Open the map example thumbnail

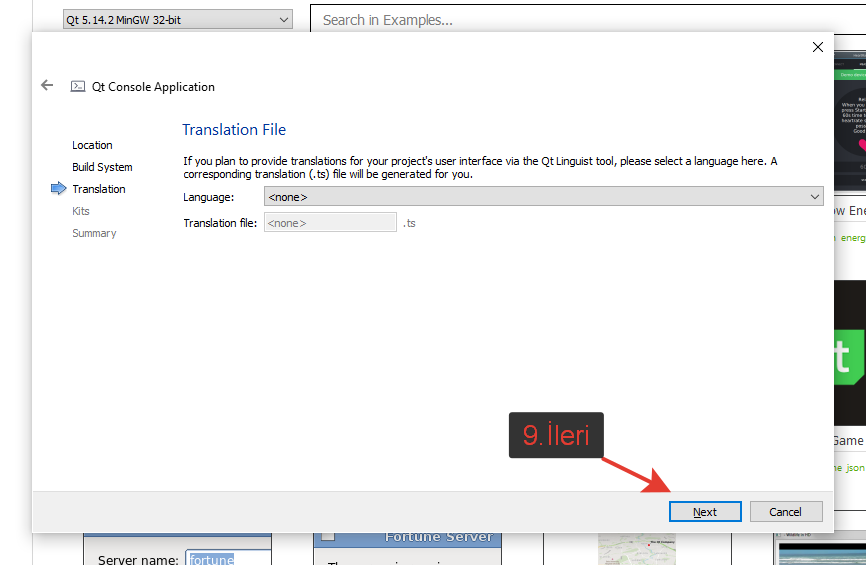(622, 549)
